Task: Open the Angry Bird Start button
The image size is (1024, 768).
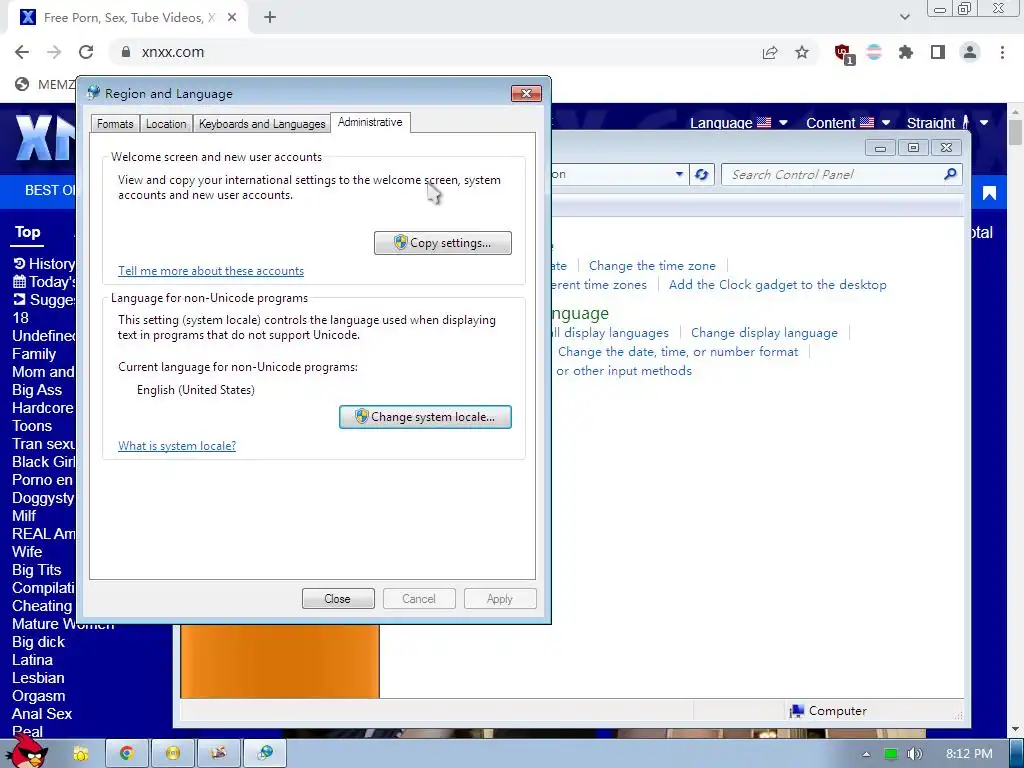Action: click(x=27, y=751)
